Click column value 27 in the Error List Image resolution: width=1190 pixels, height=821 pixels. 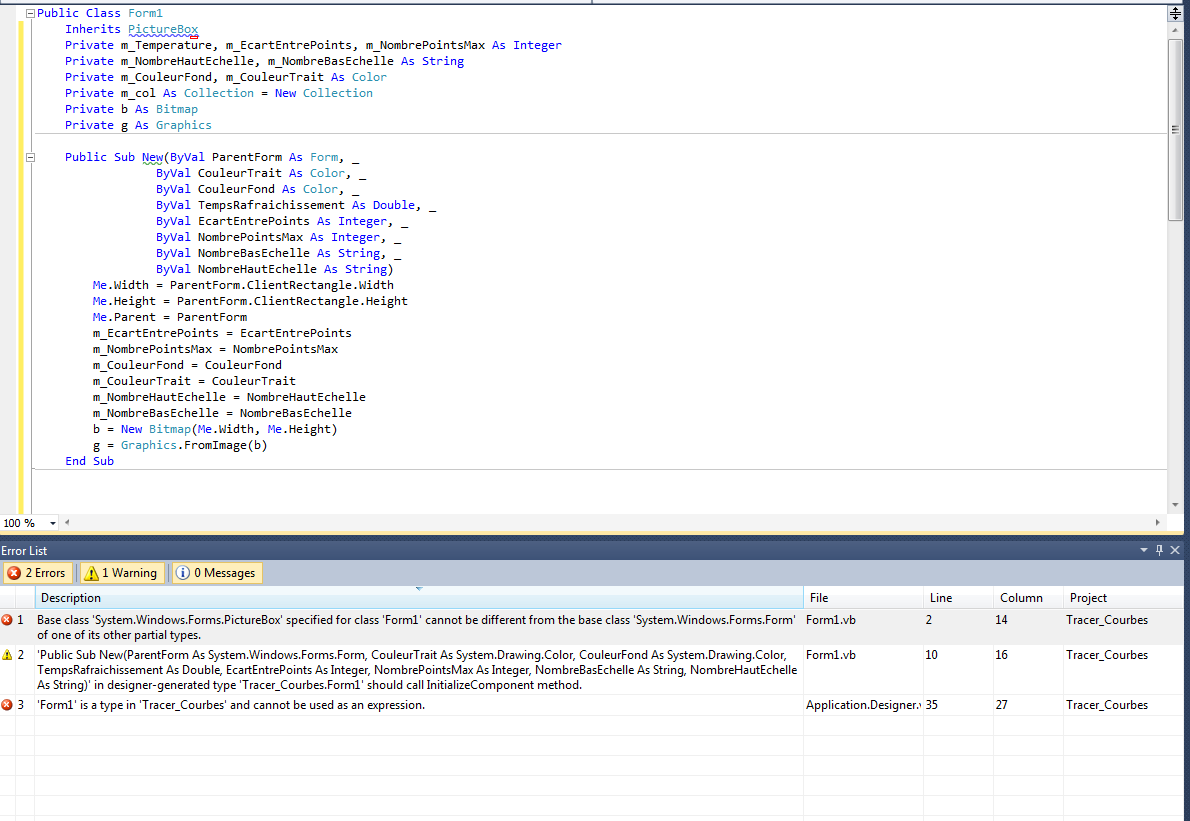[1001, 705]
